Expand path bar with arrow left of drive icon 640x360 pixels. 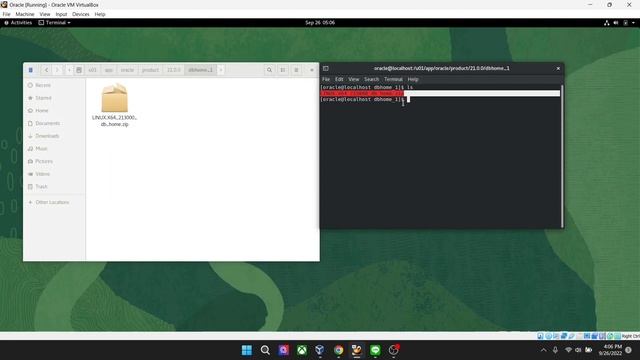69,70
